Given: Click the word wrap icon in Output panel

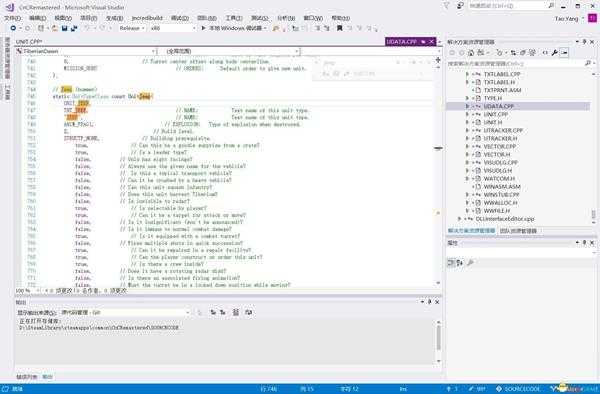Looking at the screenshot, I should point(248,313).
